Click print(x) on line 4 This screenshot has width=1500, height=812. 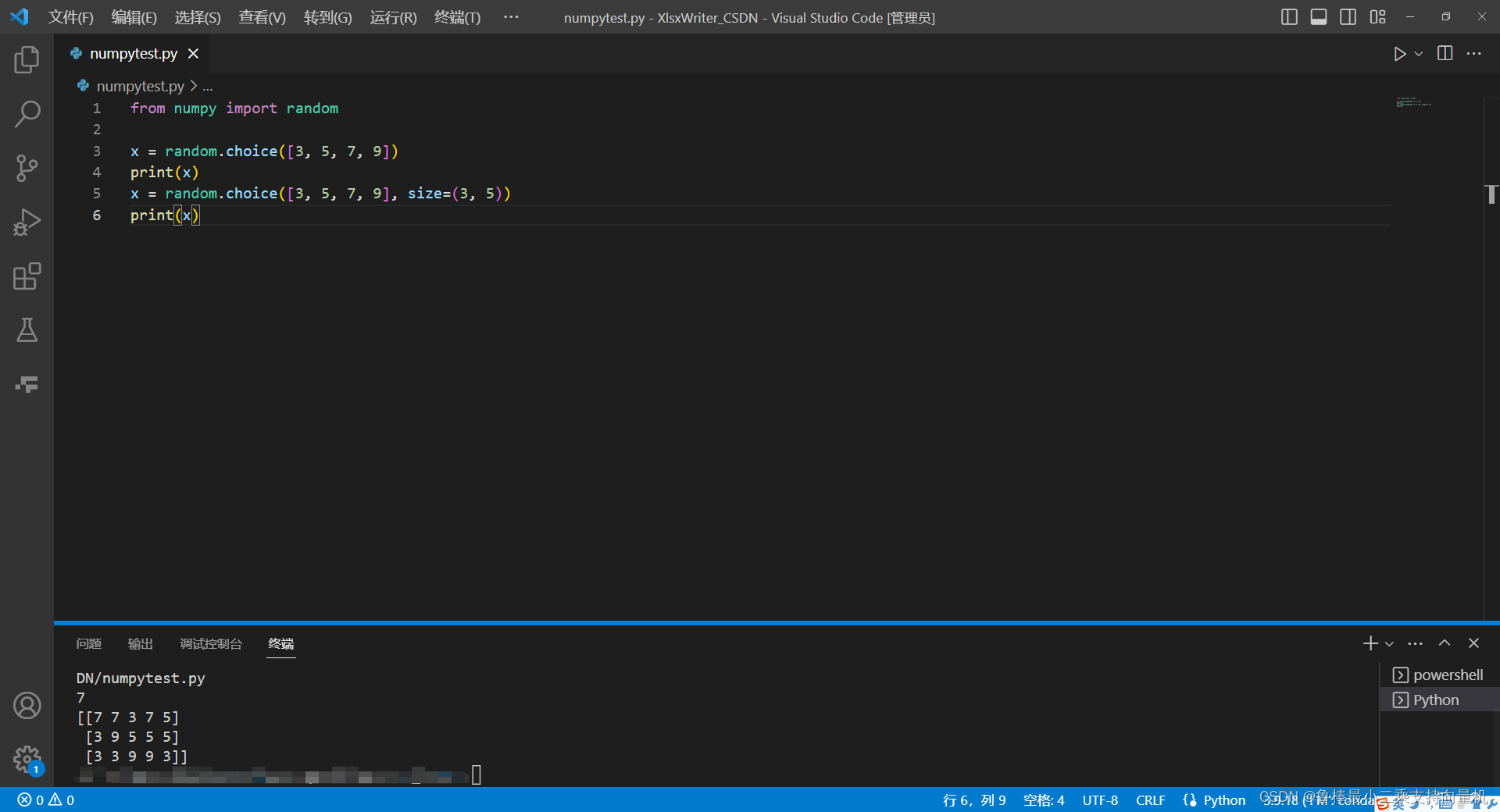tap(165, 173)
